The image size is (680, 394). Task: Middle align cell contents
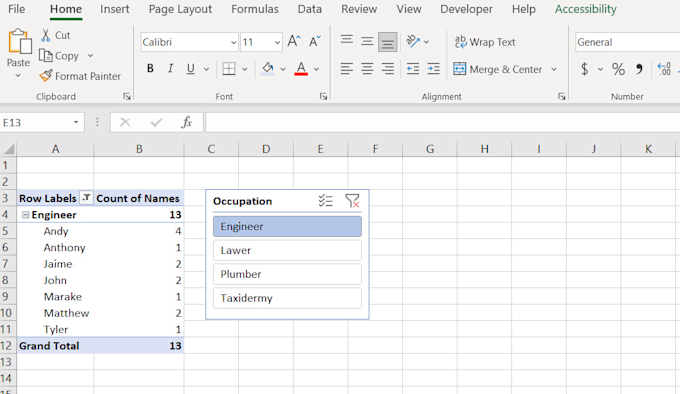tap(367, 42)
